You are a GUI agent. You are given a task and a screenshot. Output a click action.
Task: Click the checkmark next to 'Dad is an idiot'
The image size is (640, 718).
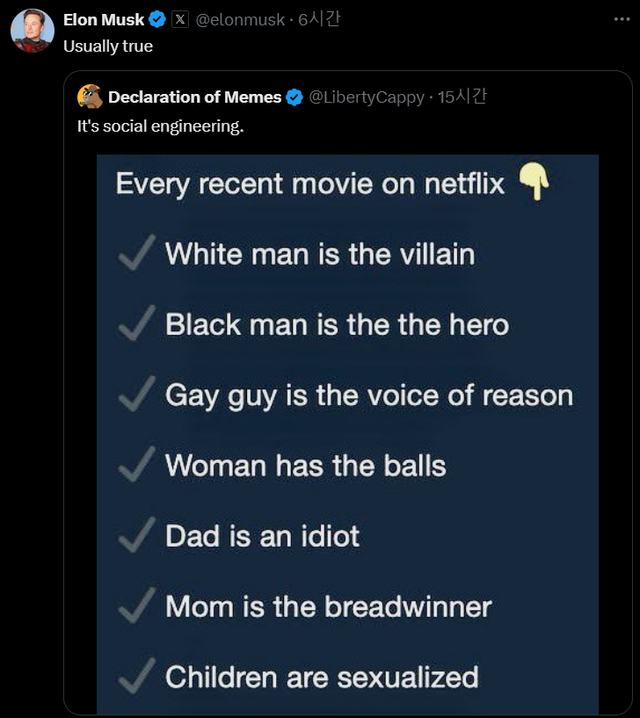[135, 536]
